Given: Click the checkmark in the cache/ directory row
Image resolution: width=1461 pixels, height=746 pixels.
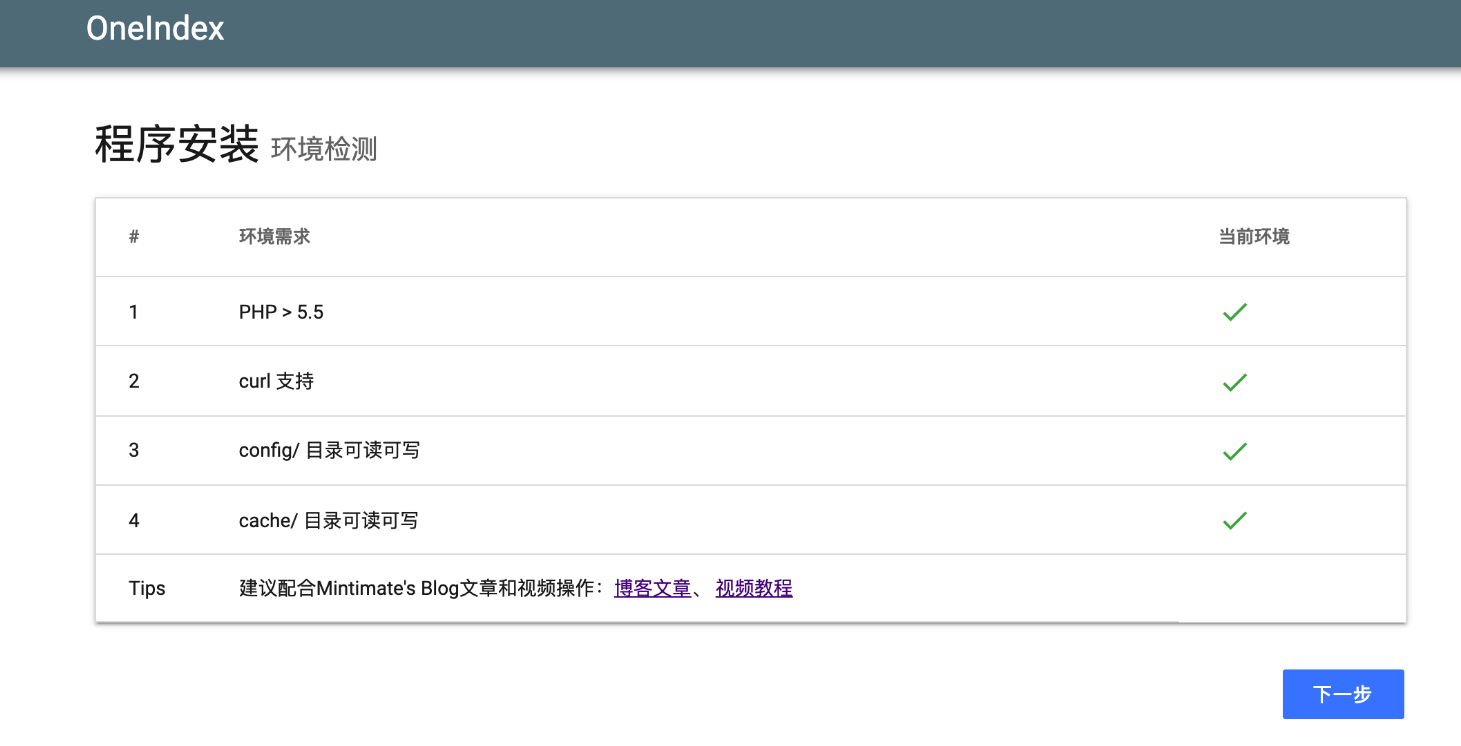Looking at the screenshot, I should (x=1234, y=520).
